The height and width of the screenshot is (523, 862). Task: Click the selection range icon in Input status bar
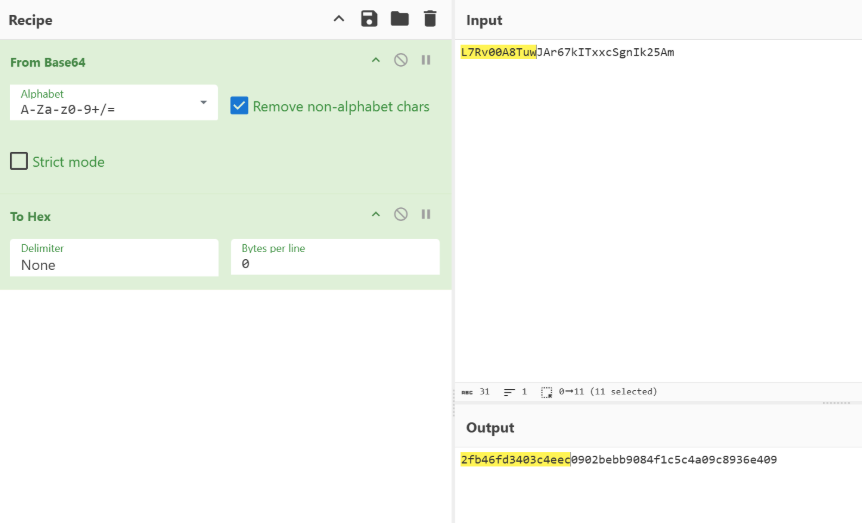546,392
